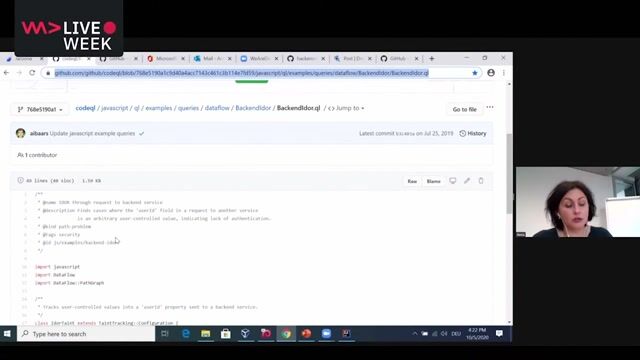This screenshot has width=640, height=360.
Task: Delete this file with the trash icon
Action: coord(481,181)
